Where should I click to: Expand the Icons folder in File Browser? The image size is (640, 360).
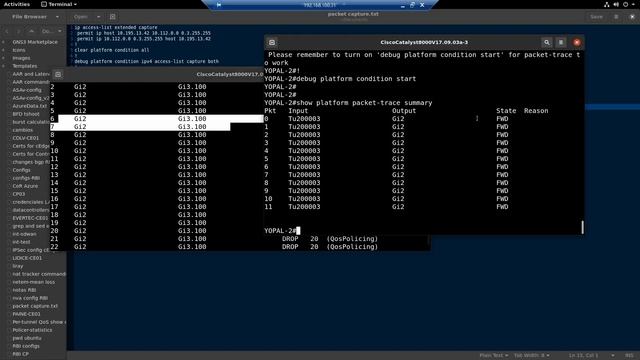(4, 50)
